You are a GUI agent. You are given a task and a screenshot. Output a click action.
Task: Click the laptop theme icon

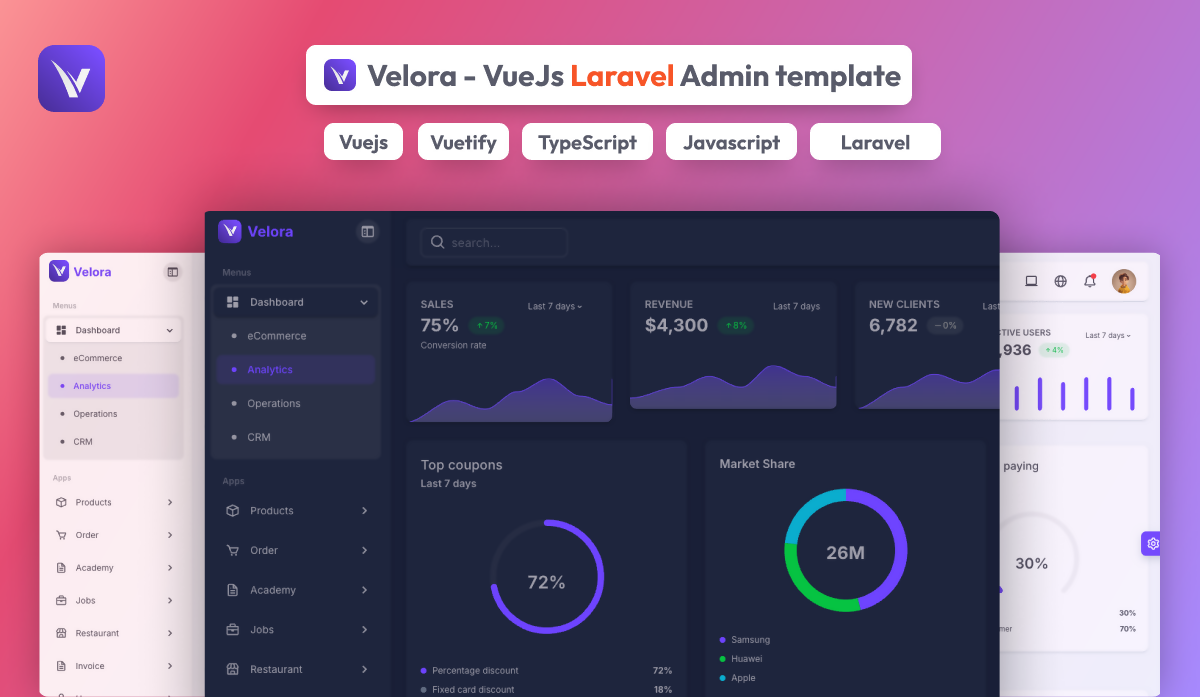[1031, 281]
